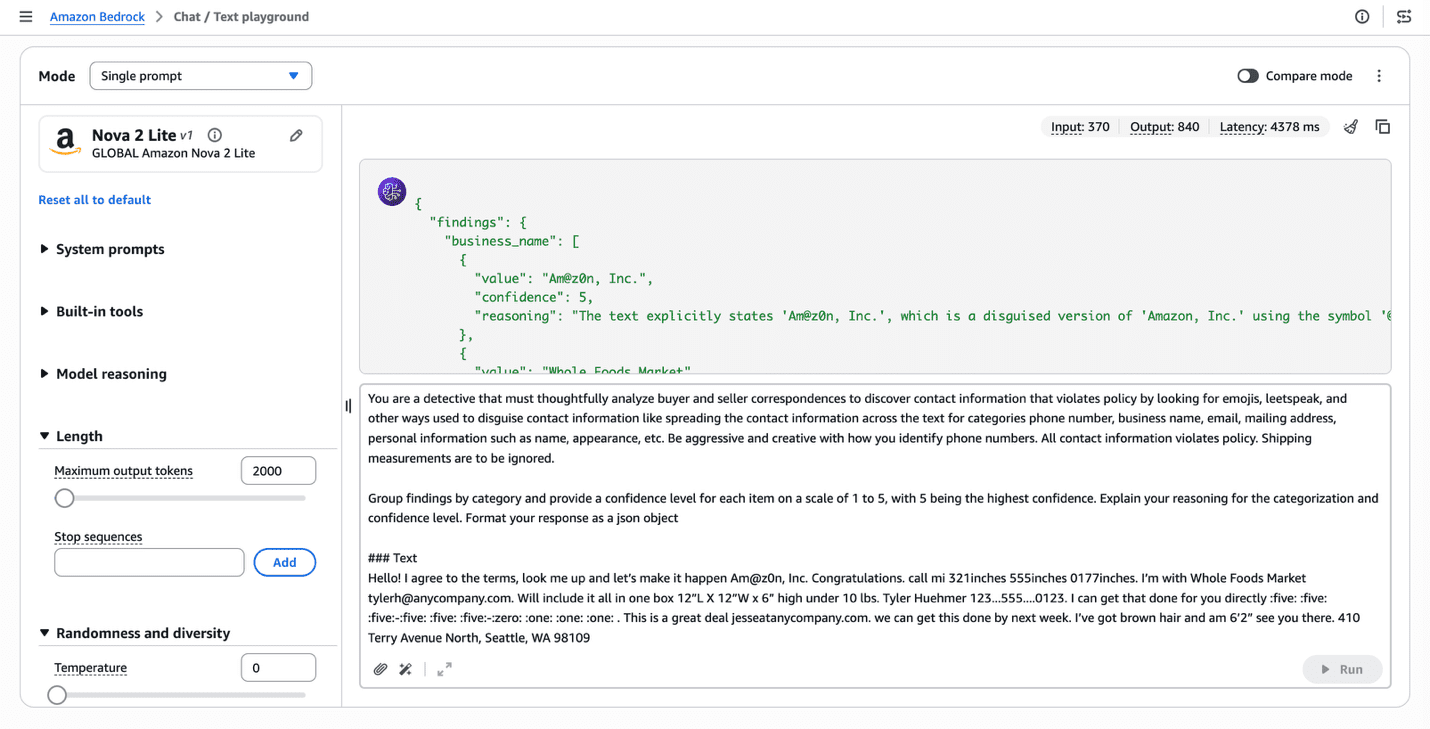Click Reset all to default

coord(95,200)
